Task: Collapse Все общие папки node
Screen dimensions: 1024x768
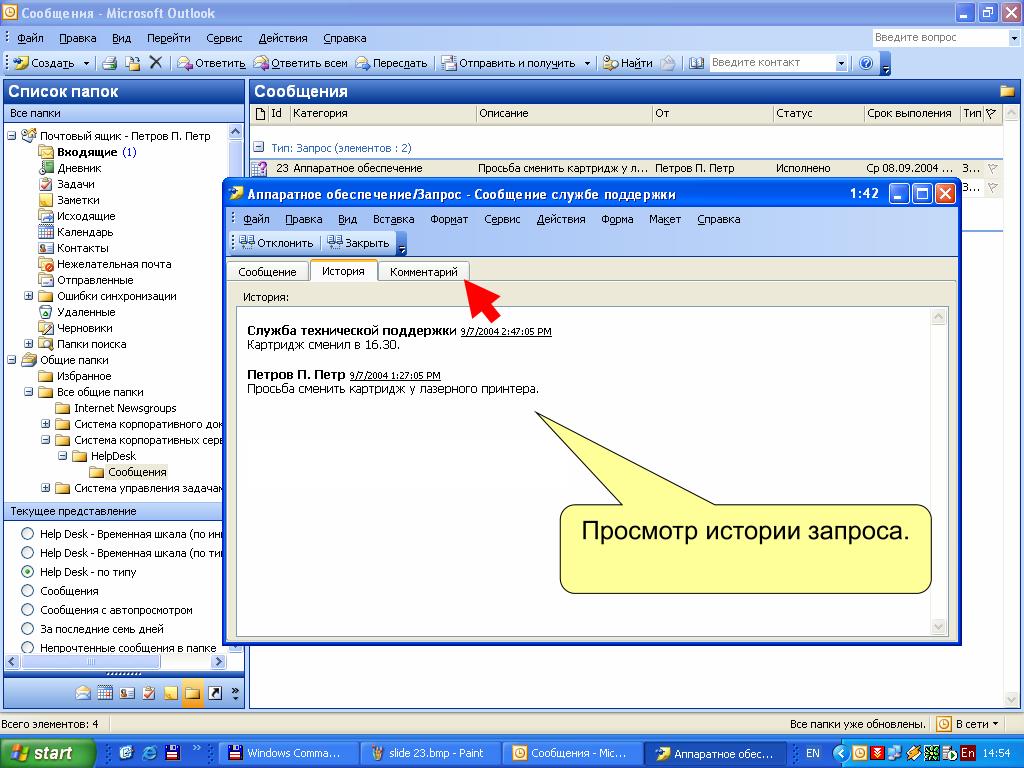Action: pyautogui.click(x=28, y=392)
